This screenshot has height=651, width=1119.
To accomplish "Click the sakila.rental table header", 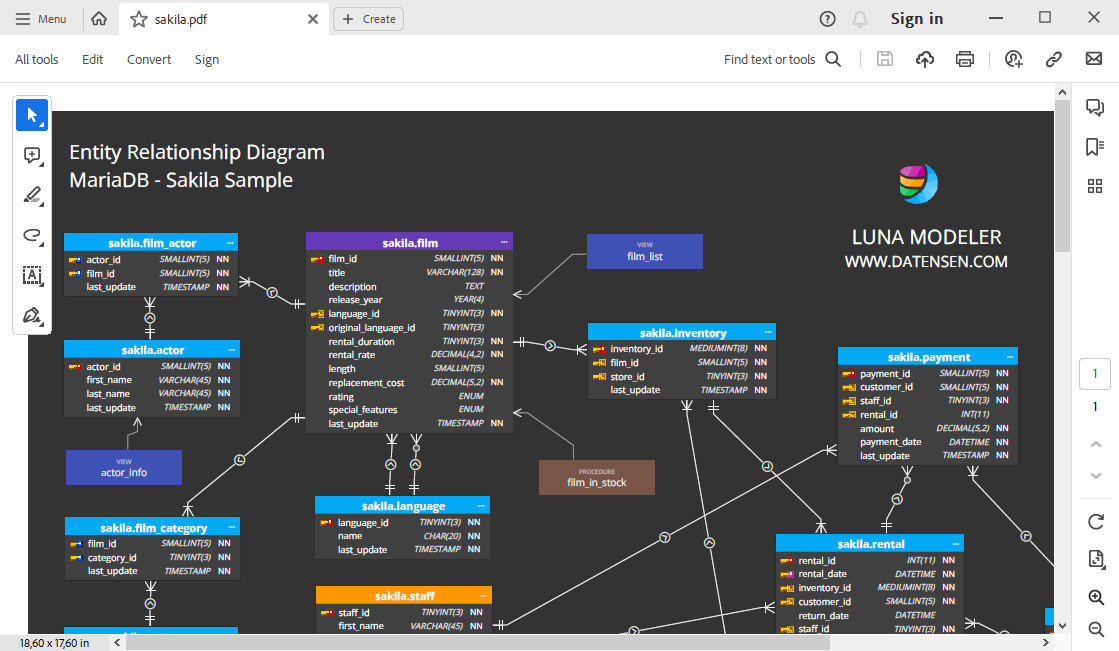I will click(x=870, y=543).
